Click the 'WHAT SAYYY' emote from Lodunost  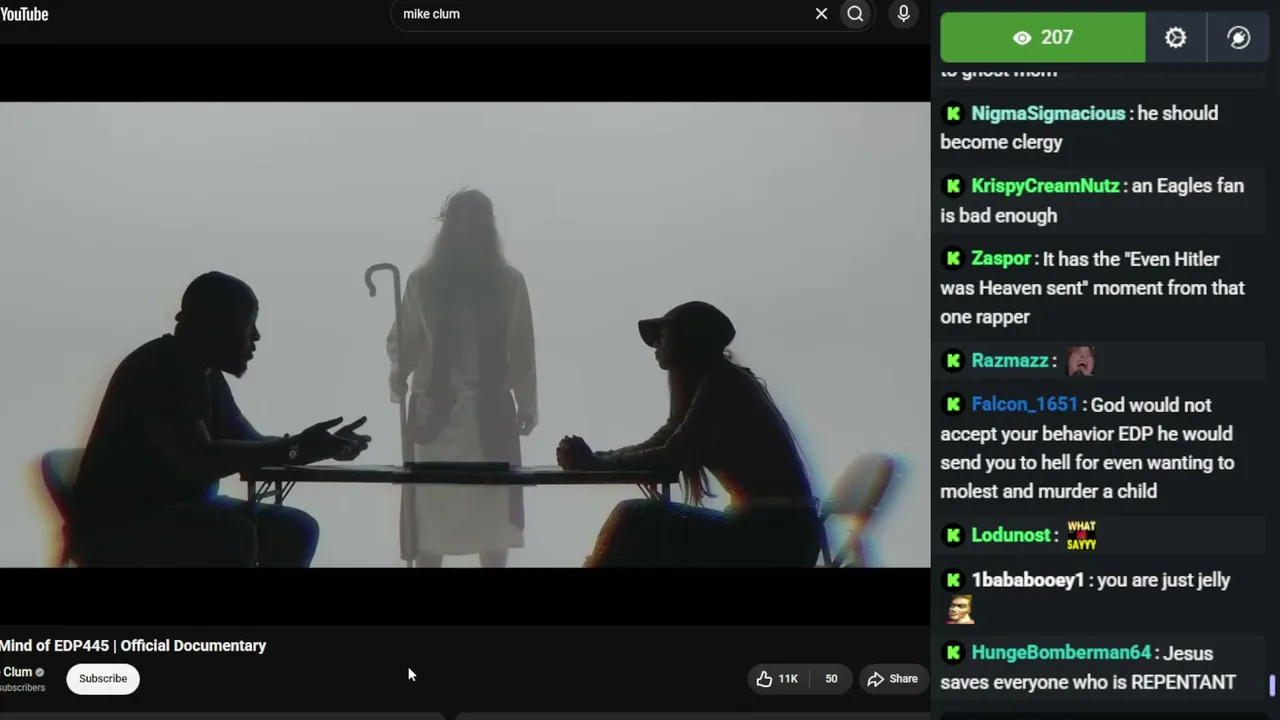click(x=1081, y=535)
